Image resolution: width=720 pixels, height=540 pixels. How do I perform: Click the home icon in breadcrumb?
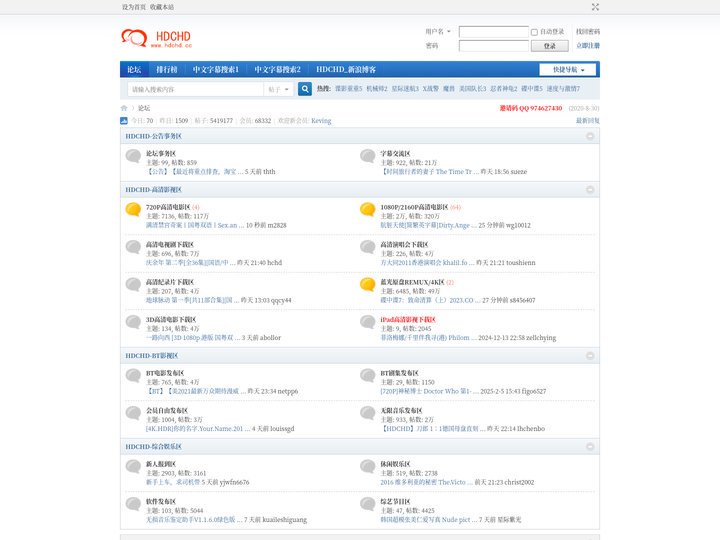point(124,108)
